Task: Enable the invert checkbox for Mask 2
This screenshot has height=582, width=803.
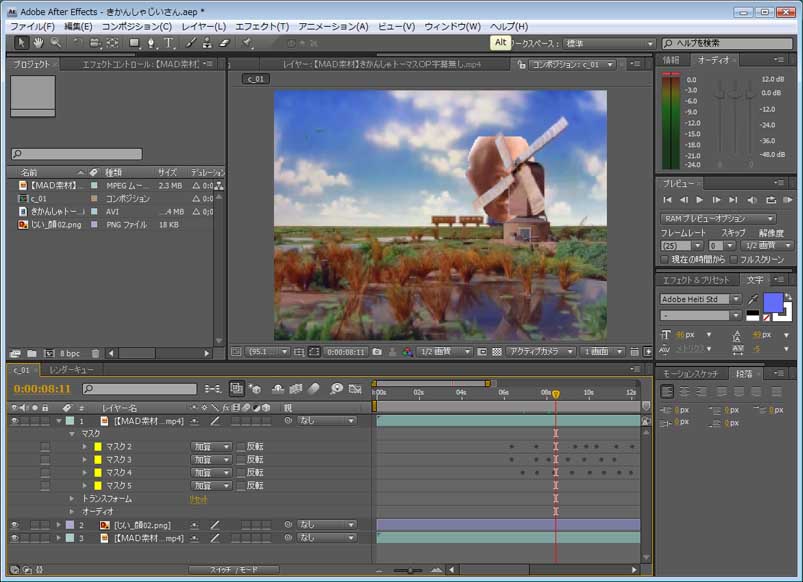Action: click(x=241, y=446)
